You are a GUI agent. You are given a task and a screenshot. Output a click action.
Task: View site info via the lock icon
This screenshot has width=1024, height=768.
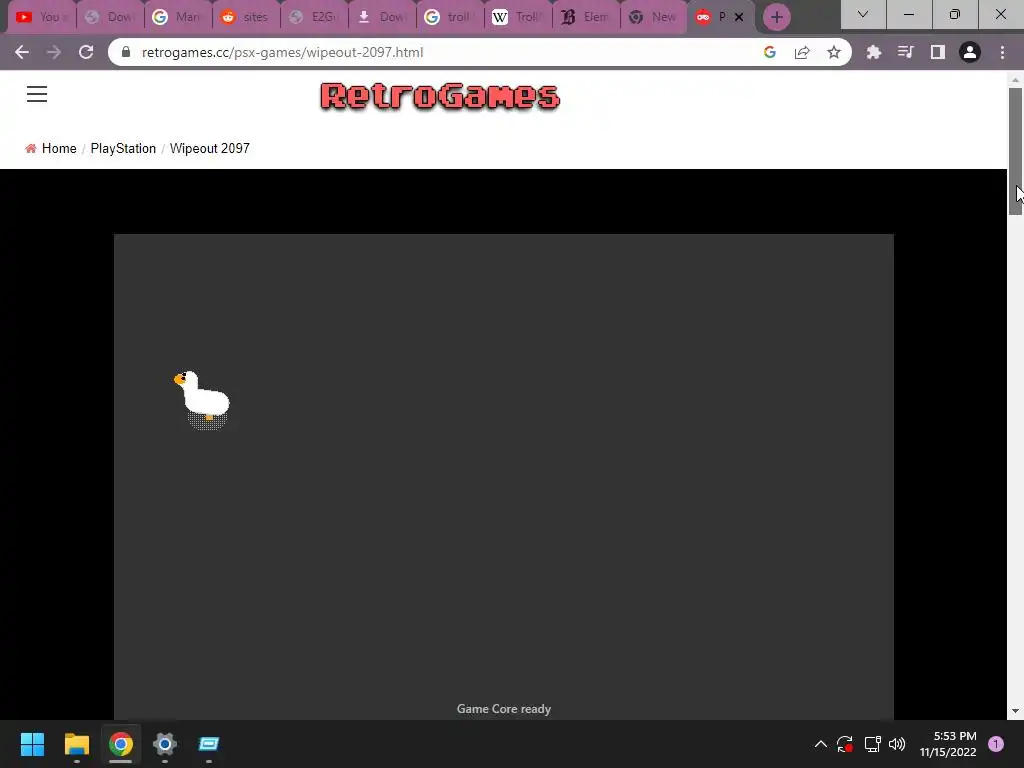[x=126, y=52]
